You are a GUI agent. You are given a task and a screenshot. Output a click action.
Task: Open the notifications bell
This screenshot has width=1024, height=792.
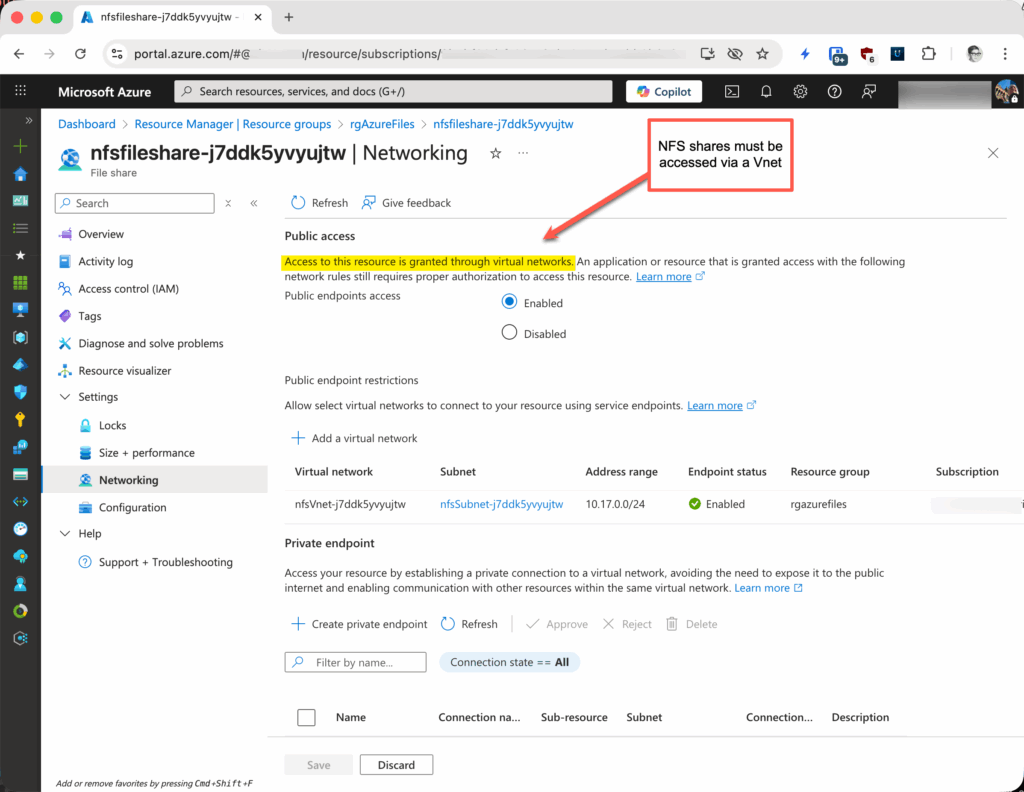point(766,91)
